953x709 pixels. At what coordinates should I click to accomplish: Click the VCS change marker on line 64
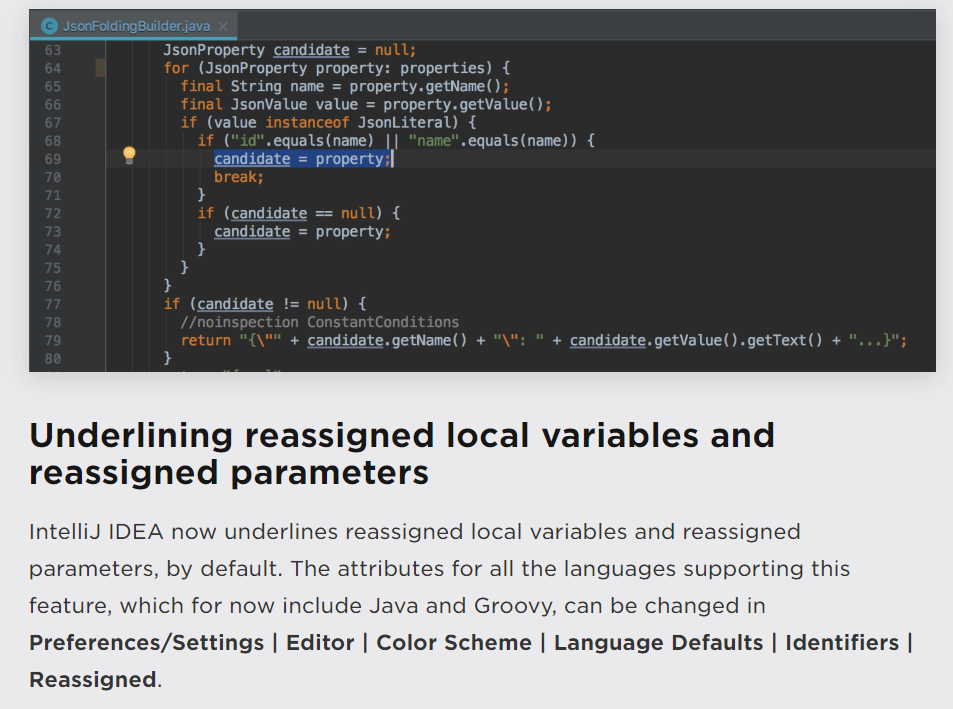pos(100,68)
